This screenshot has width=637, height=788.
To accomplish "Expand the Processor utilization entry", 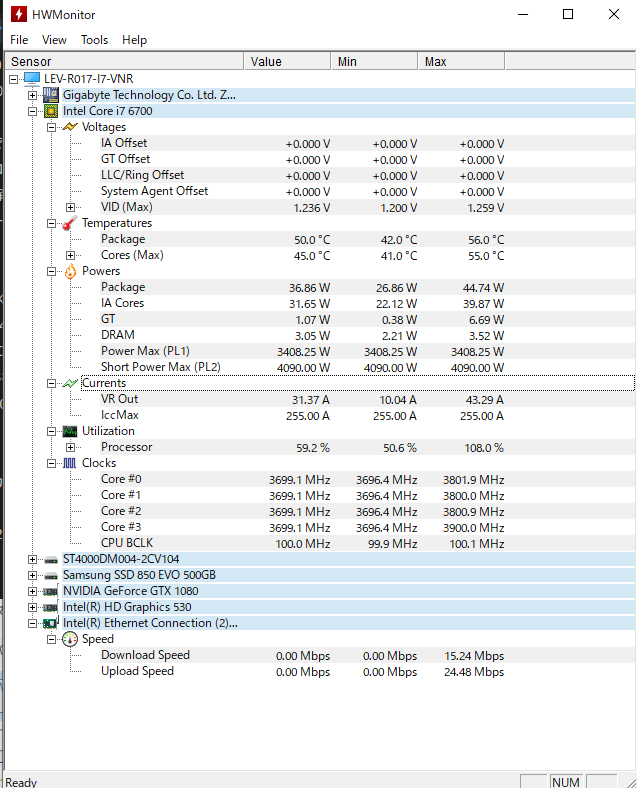I will click(71, 447).
